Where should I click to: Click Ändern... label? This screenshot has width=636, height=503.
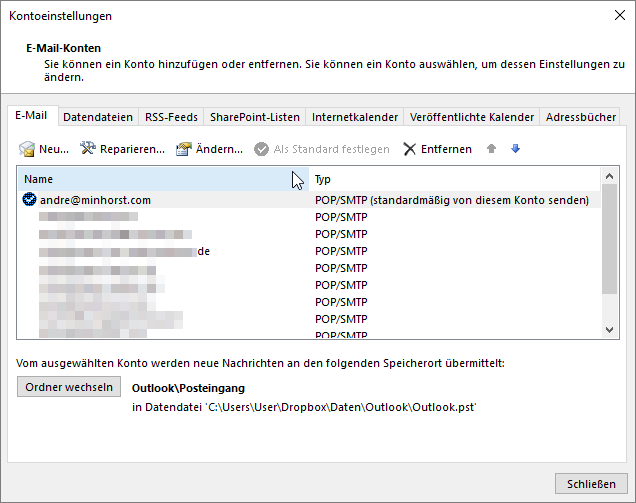point(219,149)
